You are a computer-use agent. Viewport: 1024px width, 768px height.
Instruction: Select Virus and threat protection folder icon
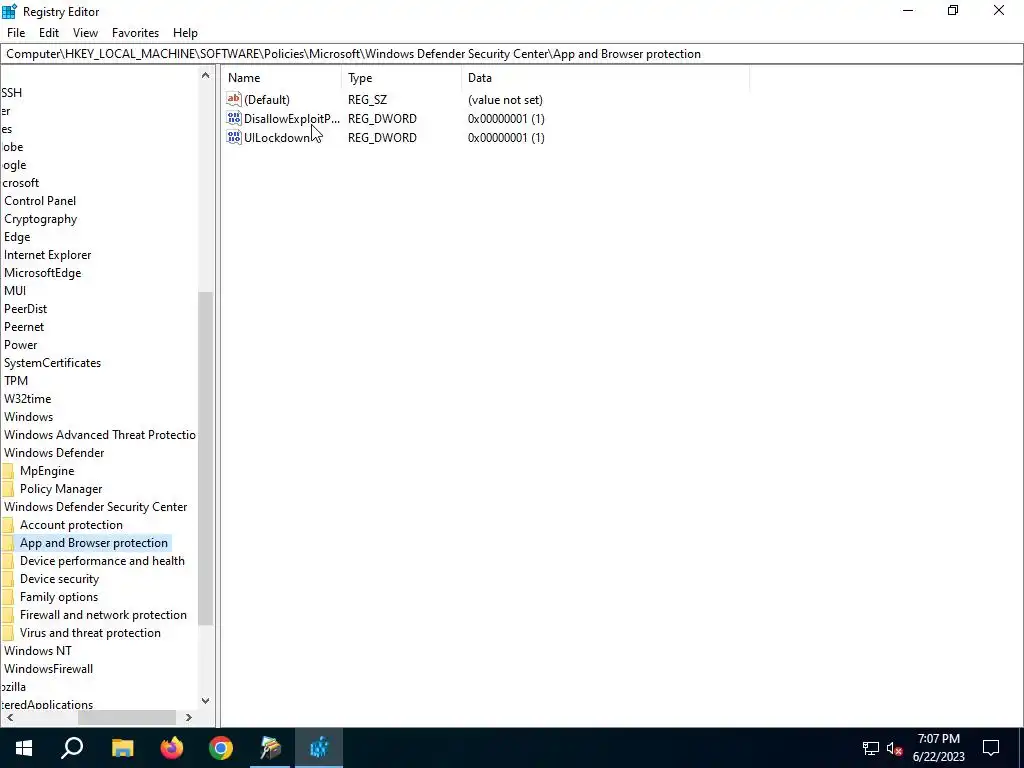pos(8,633)
